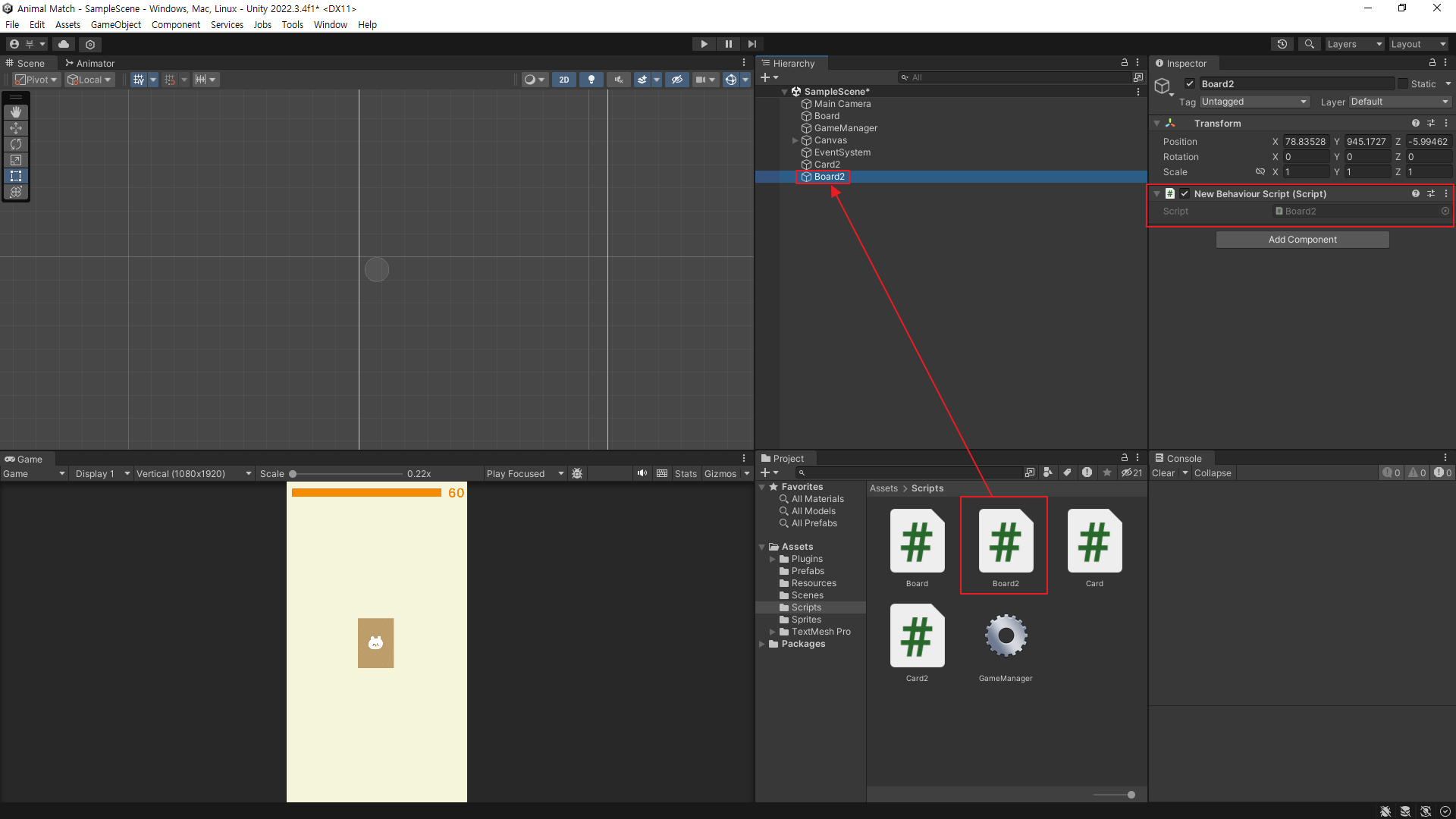Image resolution: width=1456 pixels, height=819 pixels.
Task: Select the Hand view tool
Action: (16, 112)
